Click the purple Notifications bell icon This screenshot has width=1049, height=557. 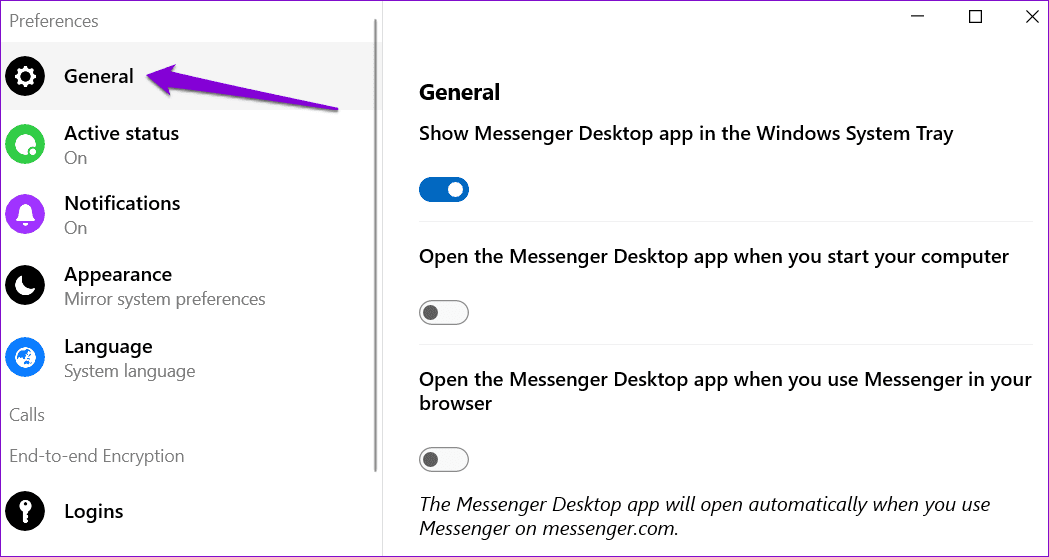25,214
